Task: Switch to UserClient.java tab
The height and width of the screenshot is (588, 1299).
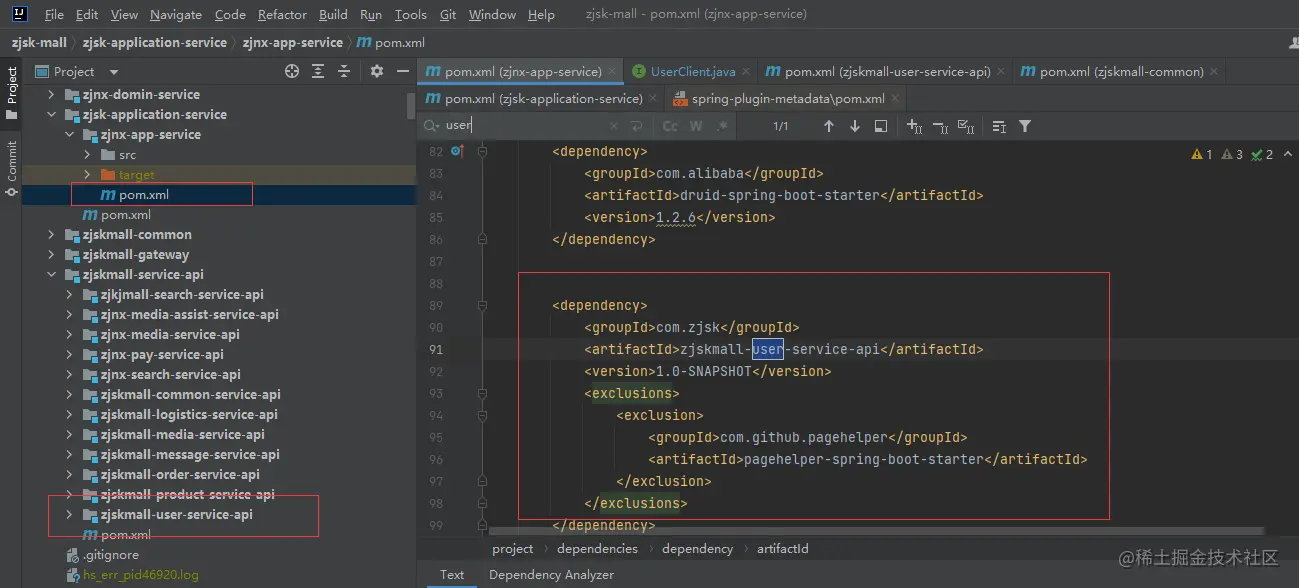Action: [x=692, y=71]
